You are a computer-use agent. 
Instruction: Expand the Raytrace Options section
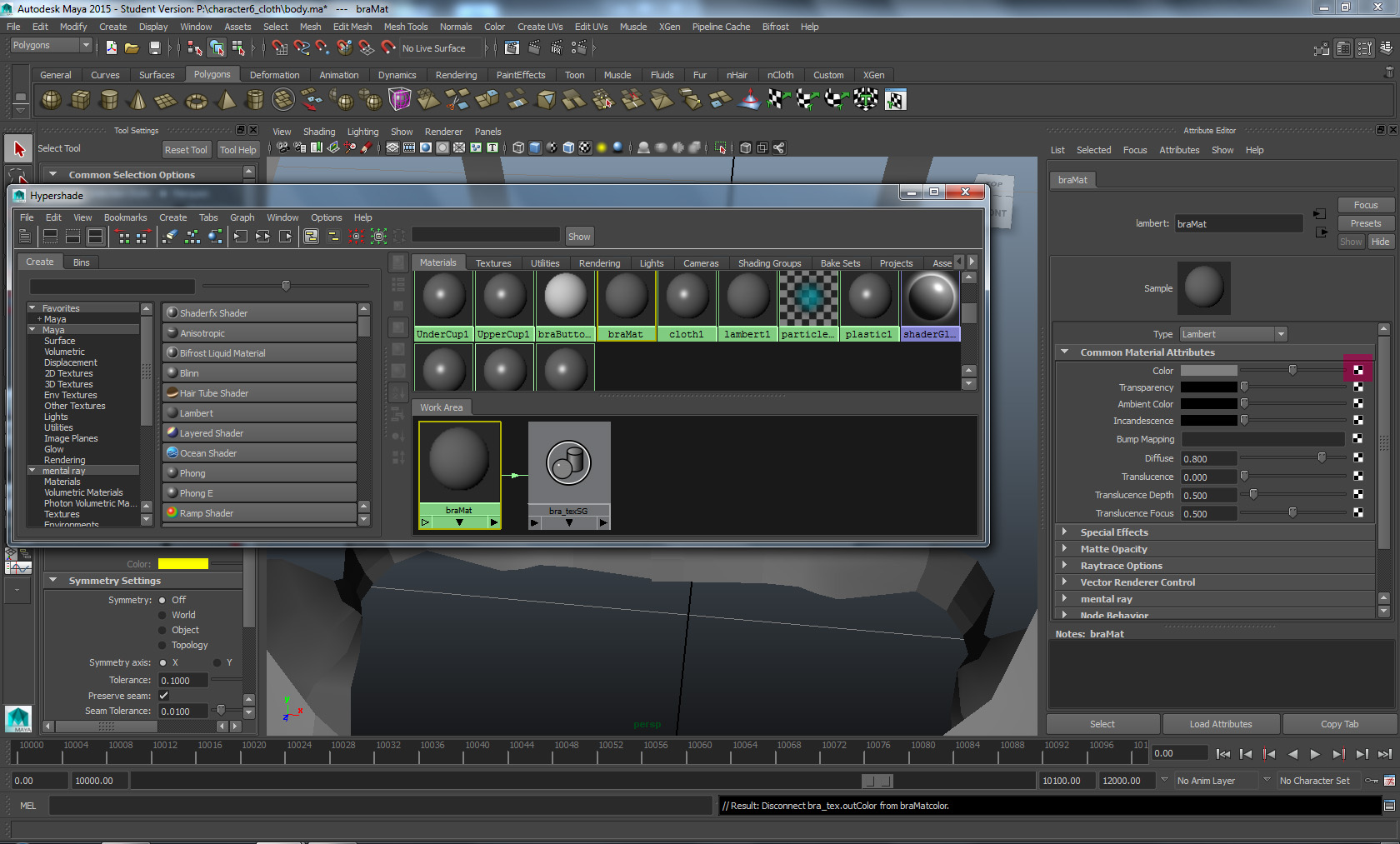[1065, 565]
